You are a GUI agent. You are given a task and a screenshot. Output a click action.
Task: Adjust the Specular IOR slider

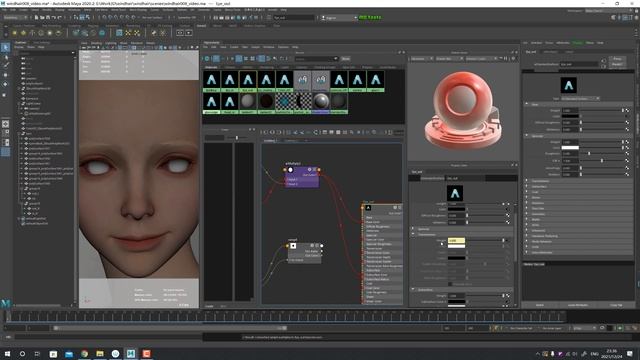[x=602, y=161]
